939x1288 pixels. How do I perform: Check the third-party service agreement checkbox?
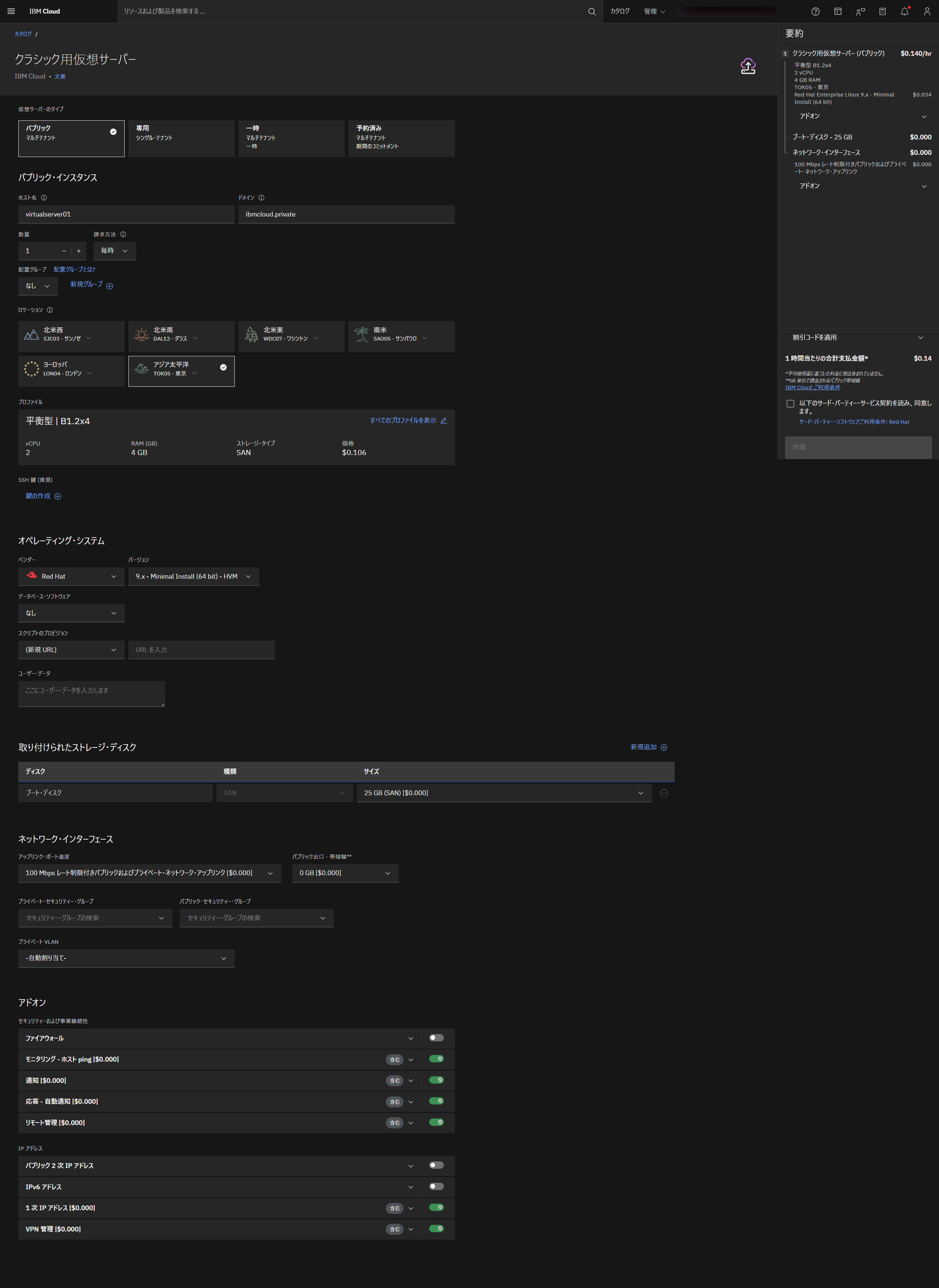pyautogui.click(x=790, y=404)
